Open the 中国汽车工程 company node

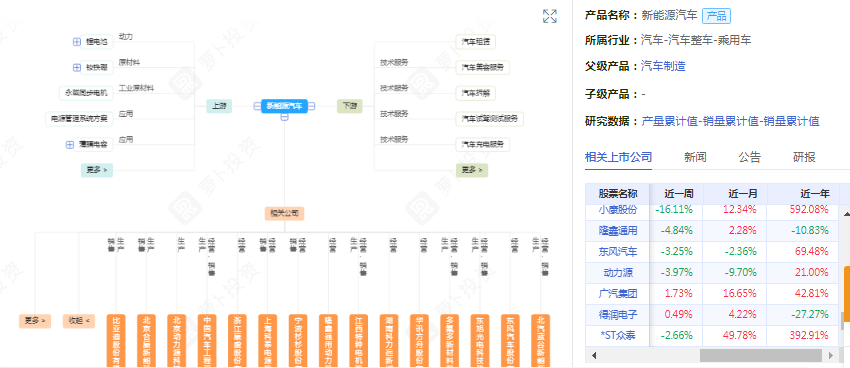pos(207,341)
